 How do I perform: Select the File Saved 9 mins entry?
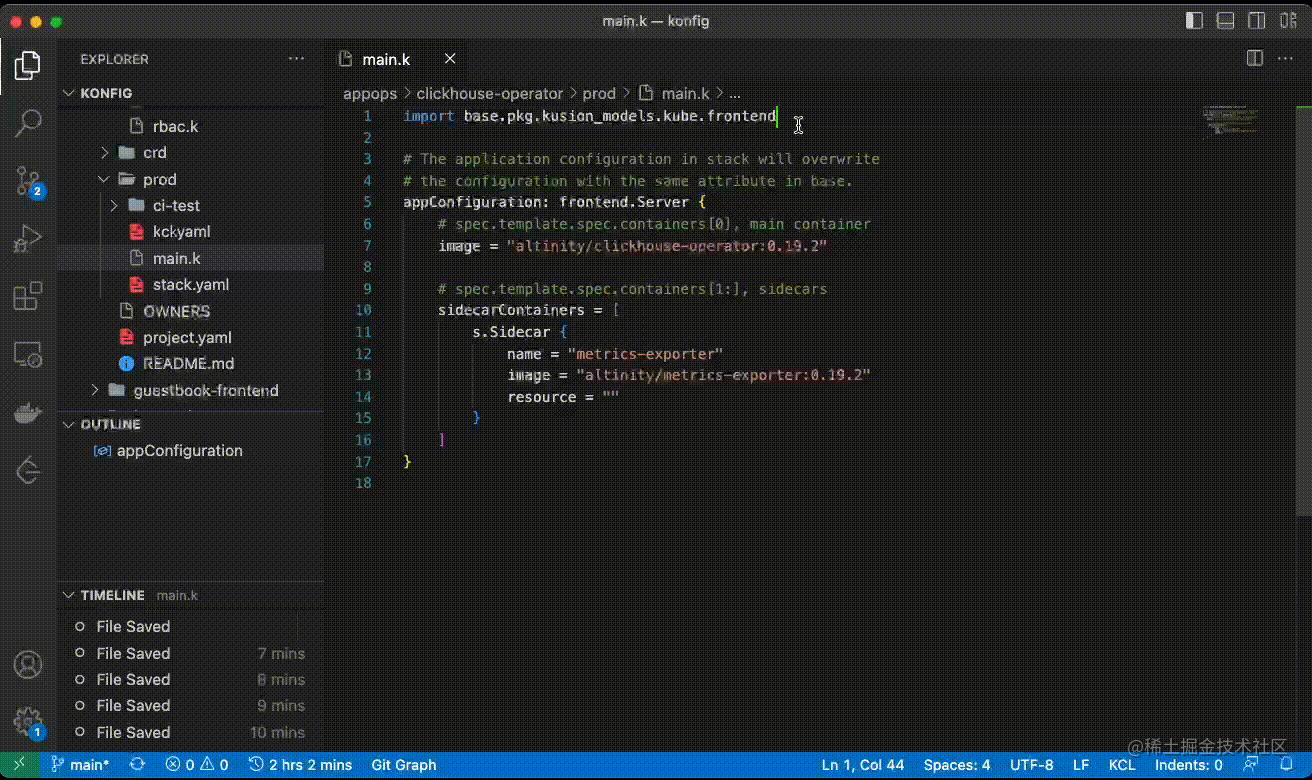tap(191, 706)
